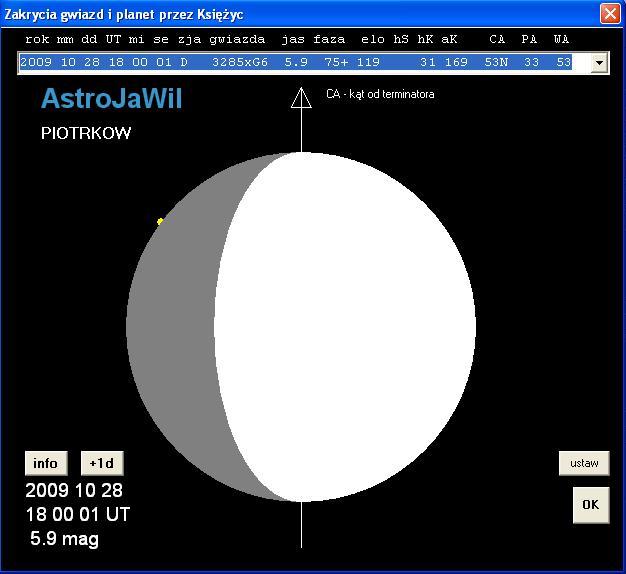Click the 'jas' column header
This screenshot has width=626, height=574.
pos(293,39)
